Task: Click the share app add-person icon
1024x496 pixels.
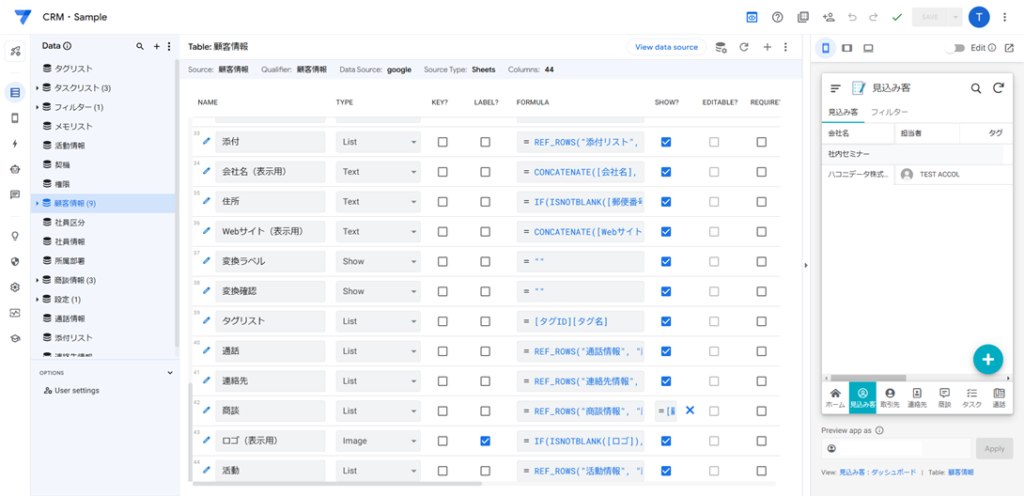Action: tap(828, 18)
